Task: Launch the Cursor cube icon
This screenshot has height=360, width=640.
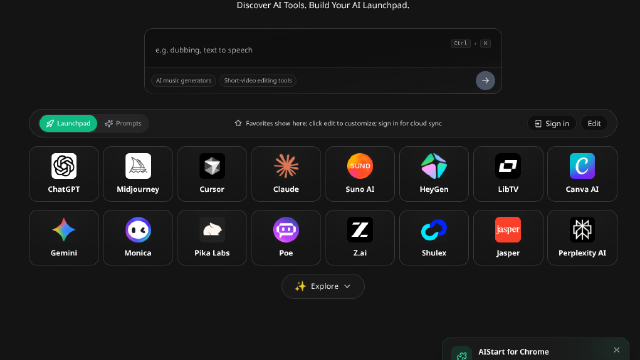Action: tap(212, 166)
